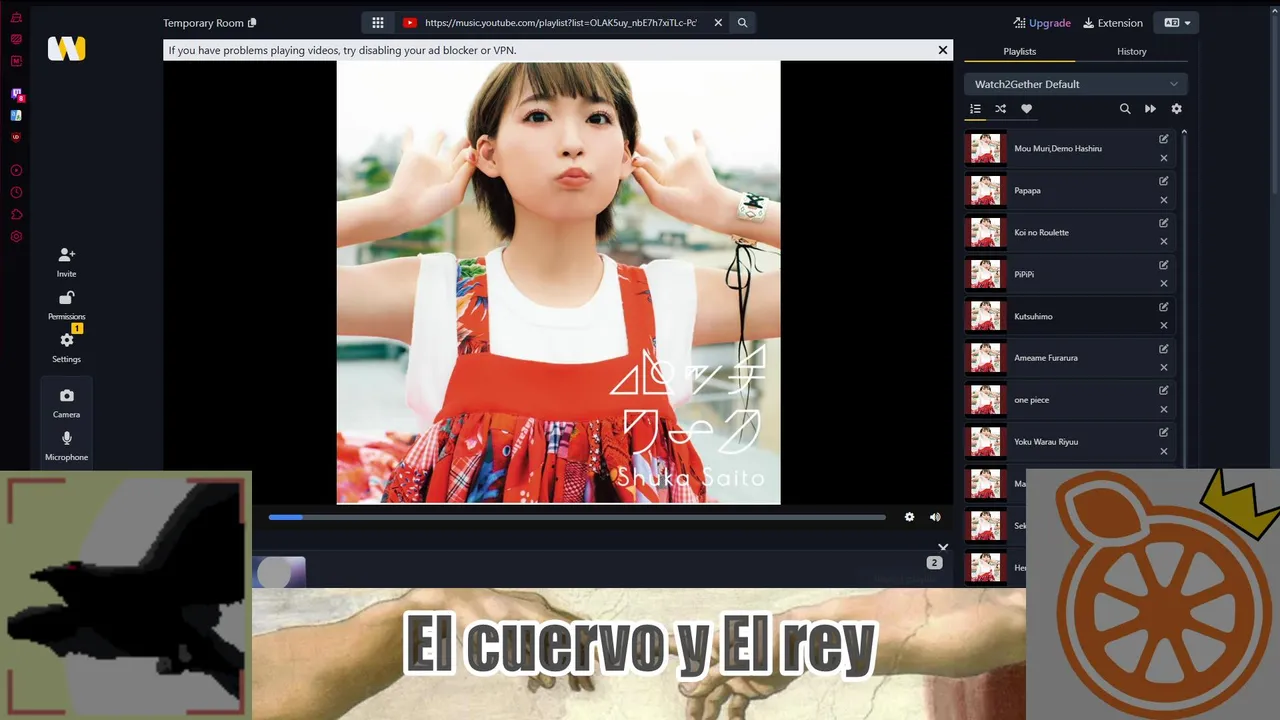Edit the Ameame Furarura entry
This screenshot has width=1280, height=720.
point(1163,349)
